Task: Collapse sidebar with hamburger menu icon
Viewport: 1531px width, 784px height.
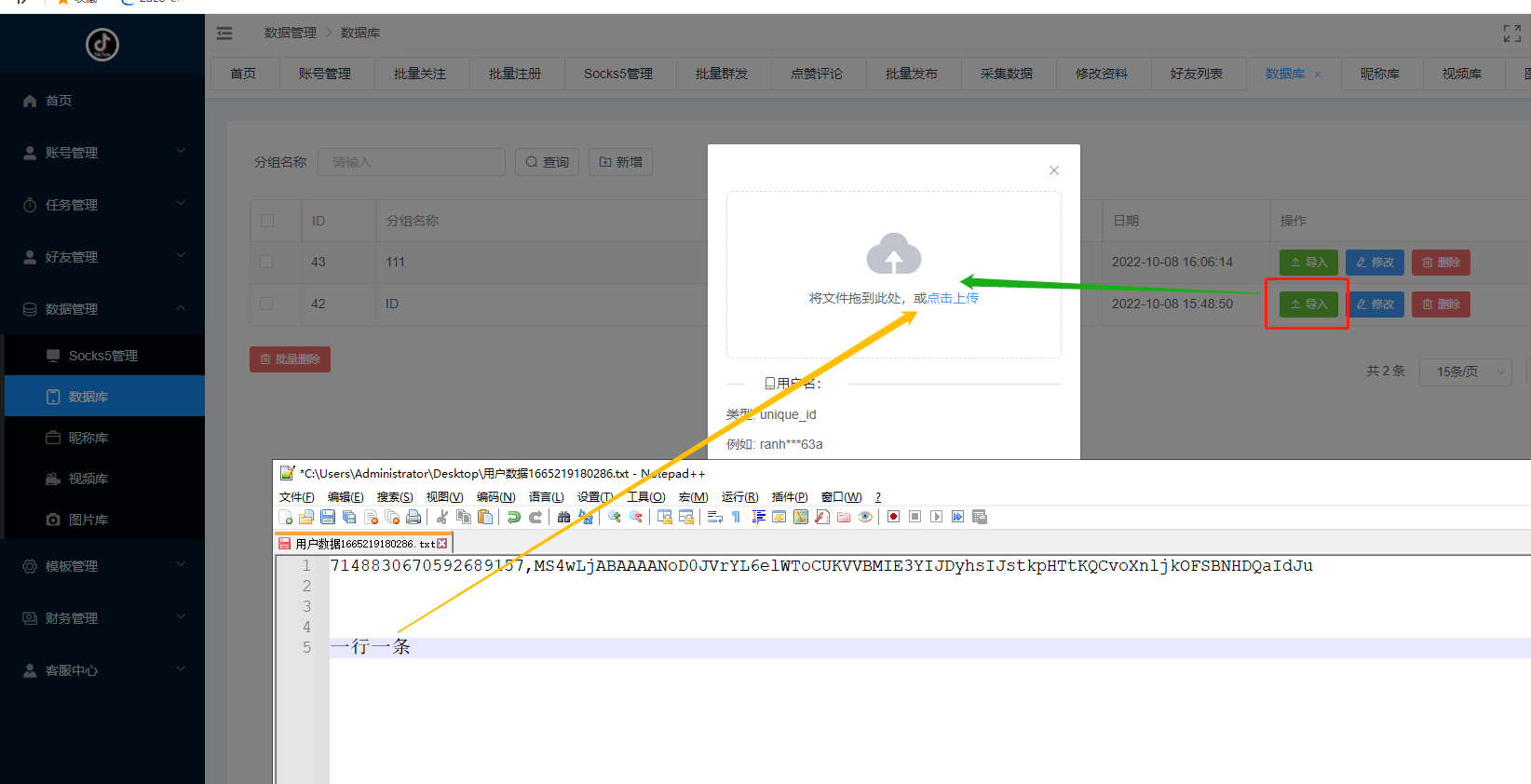Action: click(224, 34)
